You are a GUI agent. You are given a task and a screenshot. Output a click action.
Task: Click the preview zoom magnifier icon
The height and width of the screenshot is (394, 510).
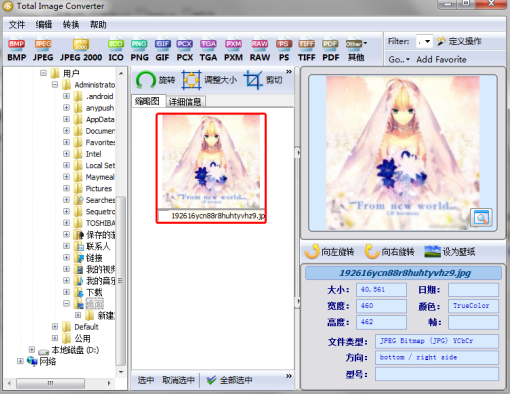pyautogui.click(x=481, y=218)
